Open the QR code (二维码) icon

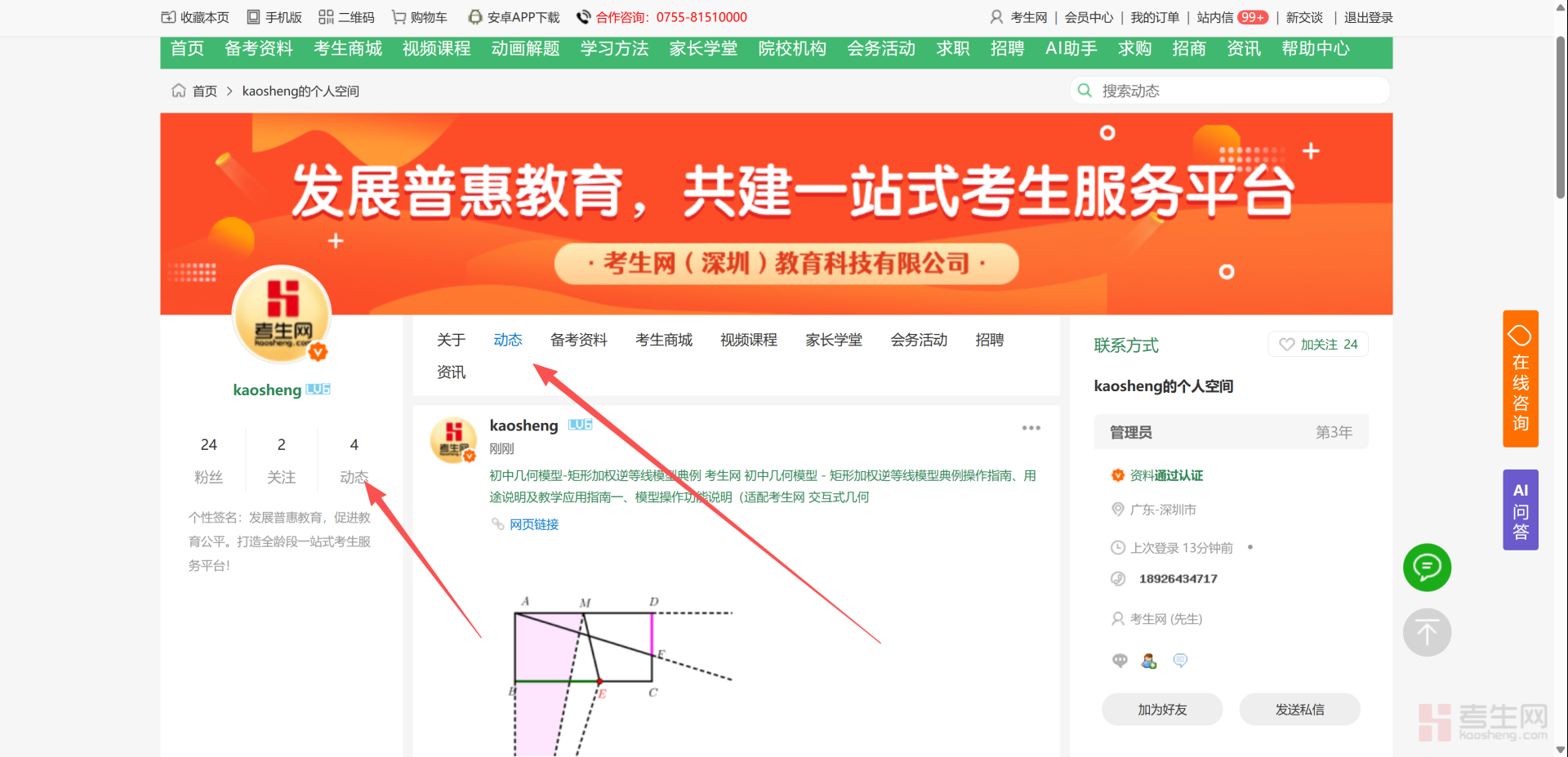tap(326, 17)
